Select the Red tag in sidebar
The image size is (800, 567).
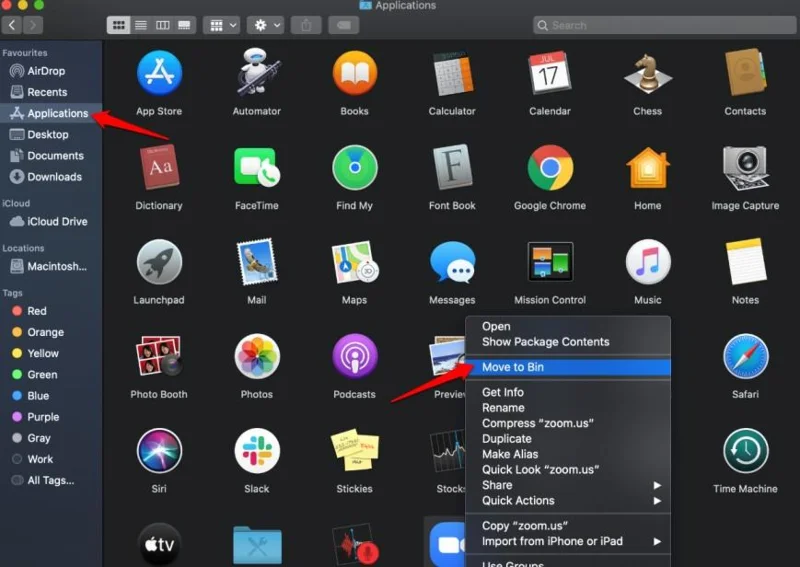[51, 311]
